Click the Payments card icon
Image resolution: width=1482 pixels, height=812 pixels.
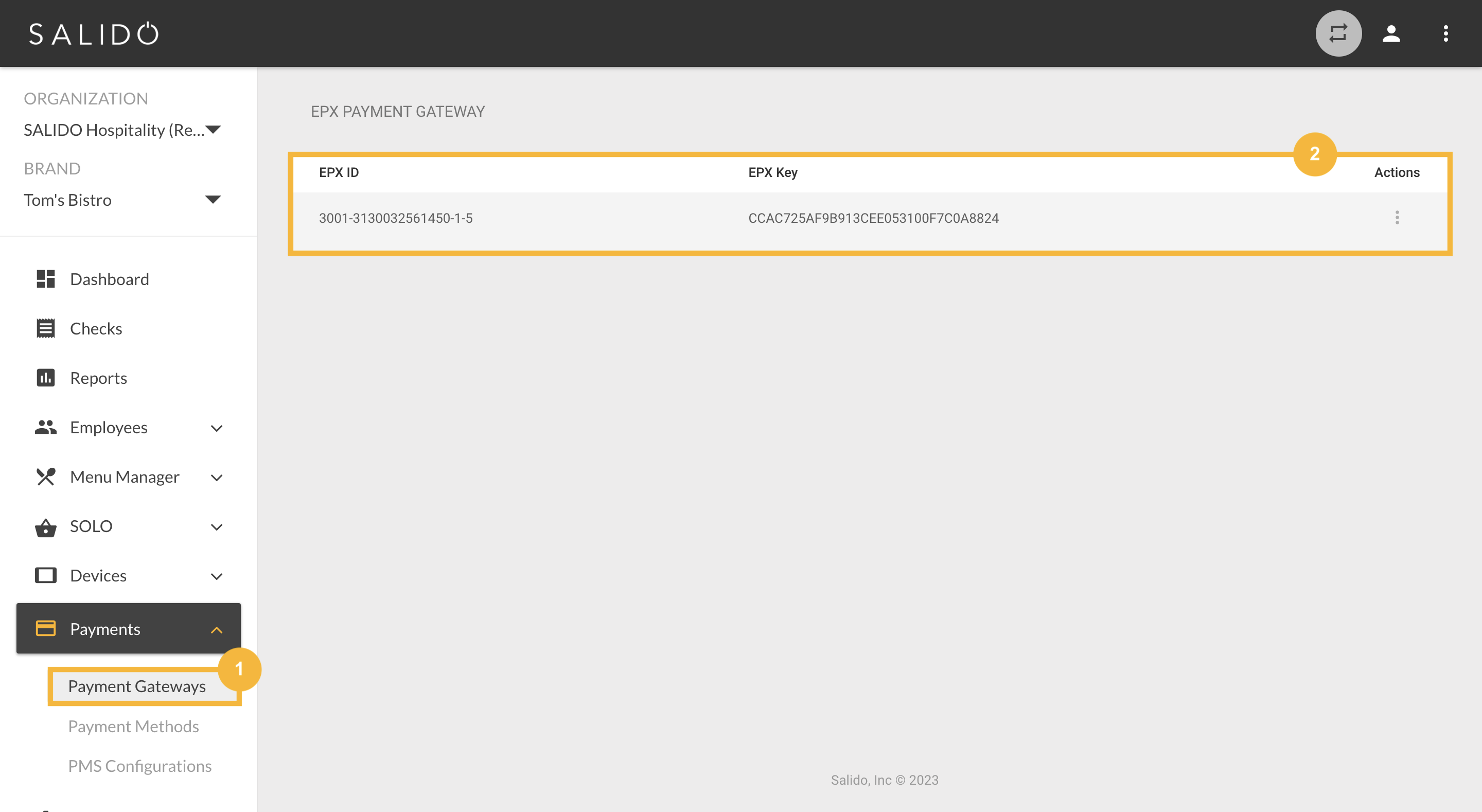45,628
